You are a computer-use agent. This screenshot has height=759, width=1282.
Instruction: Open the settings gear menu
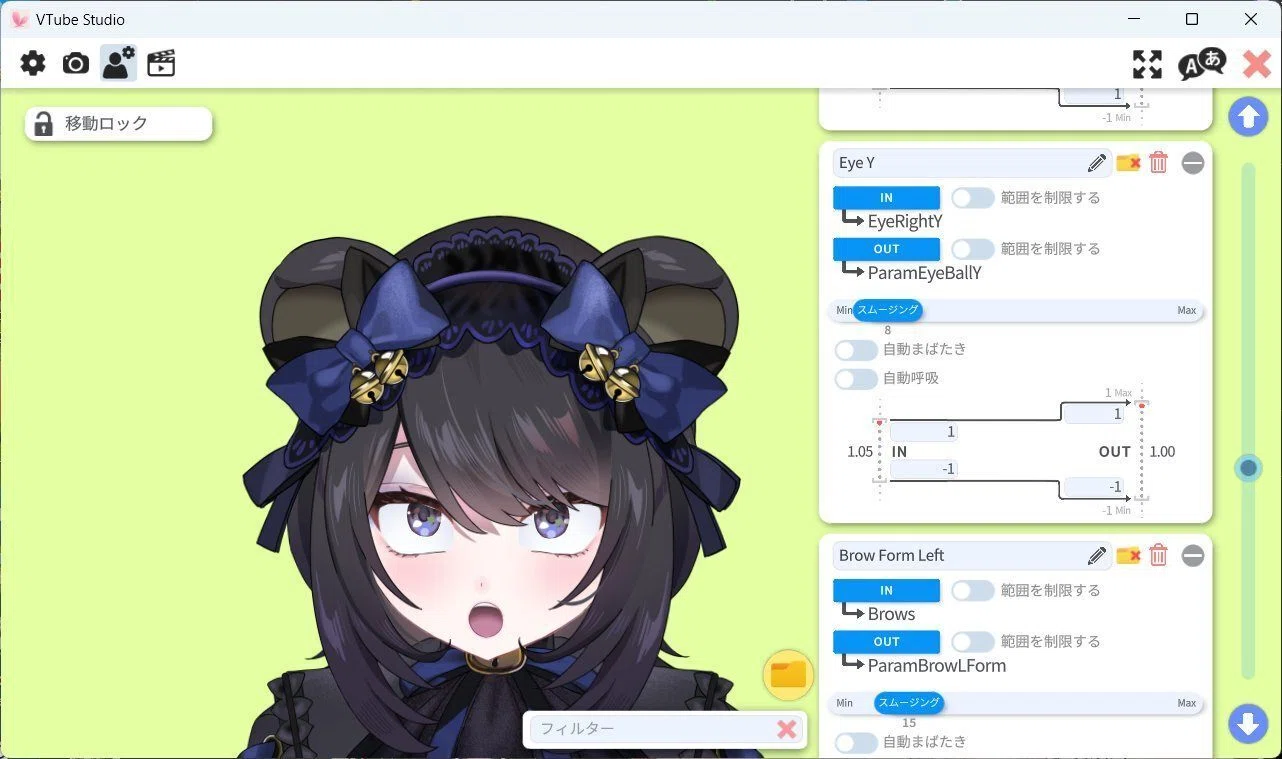point(33,64)
